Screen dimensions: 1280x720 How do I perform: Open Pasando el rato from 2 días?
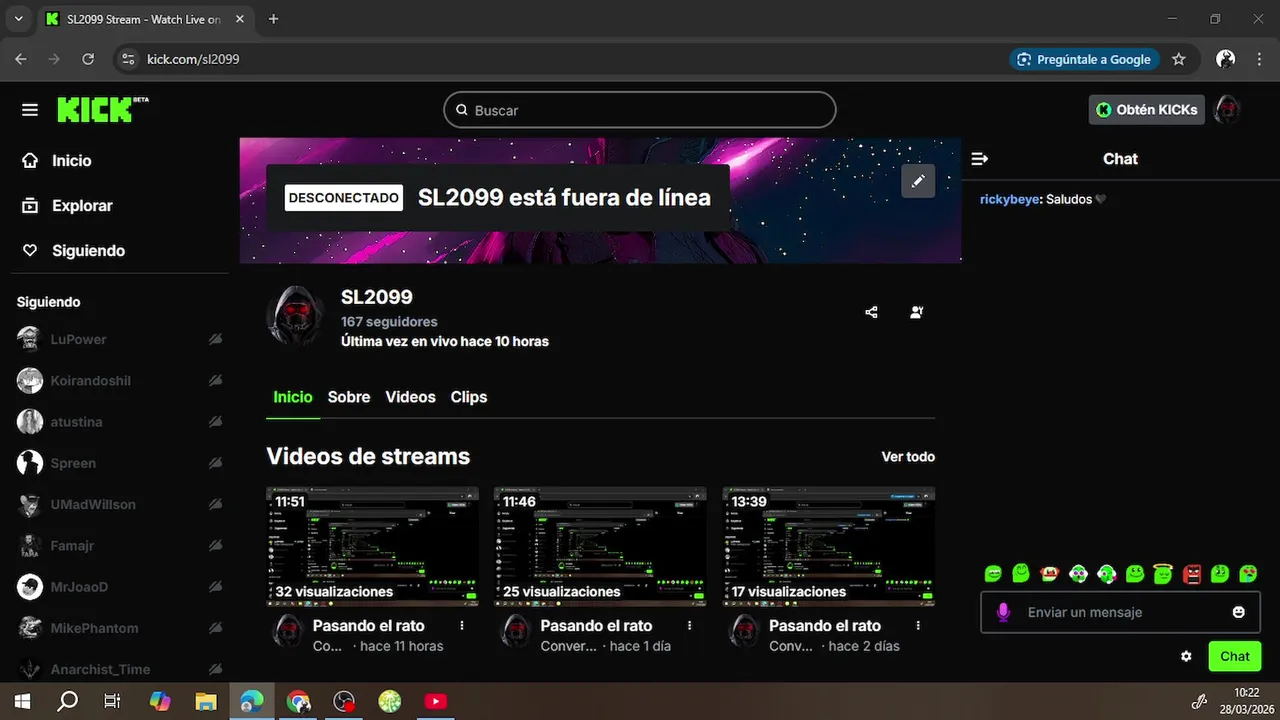[x=825, y=626]
